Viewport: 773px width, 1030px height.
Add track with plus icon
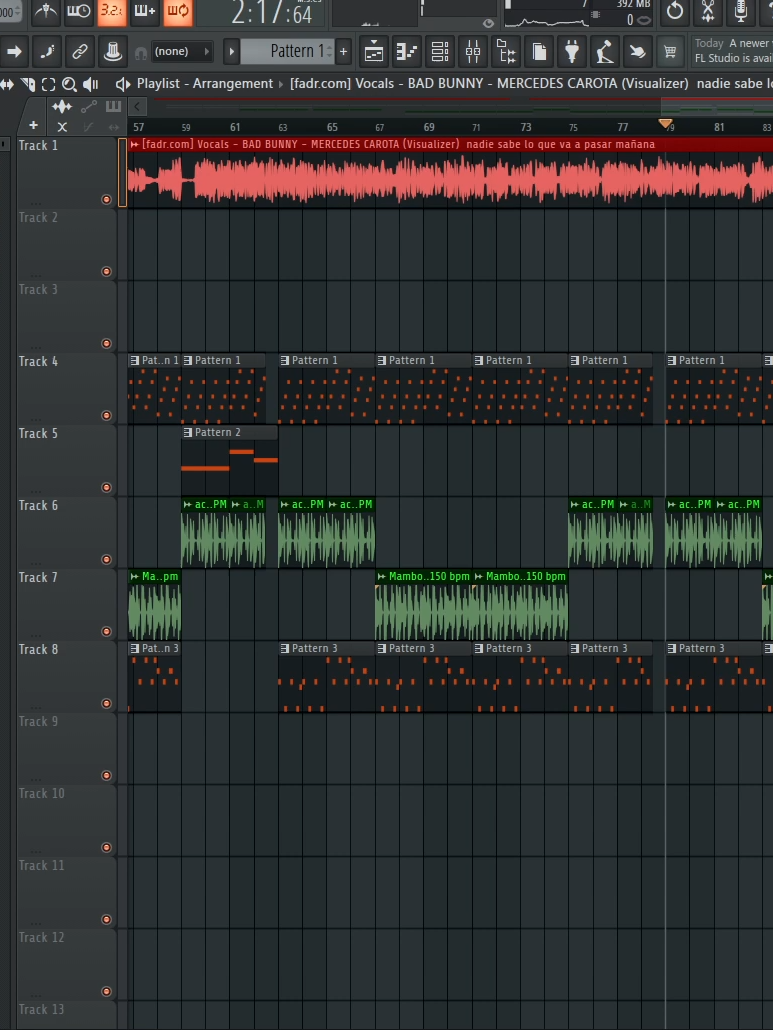point(33,125)
